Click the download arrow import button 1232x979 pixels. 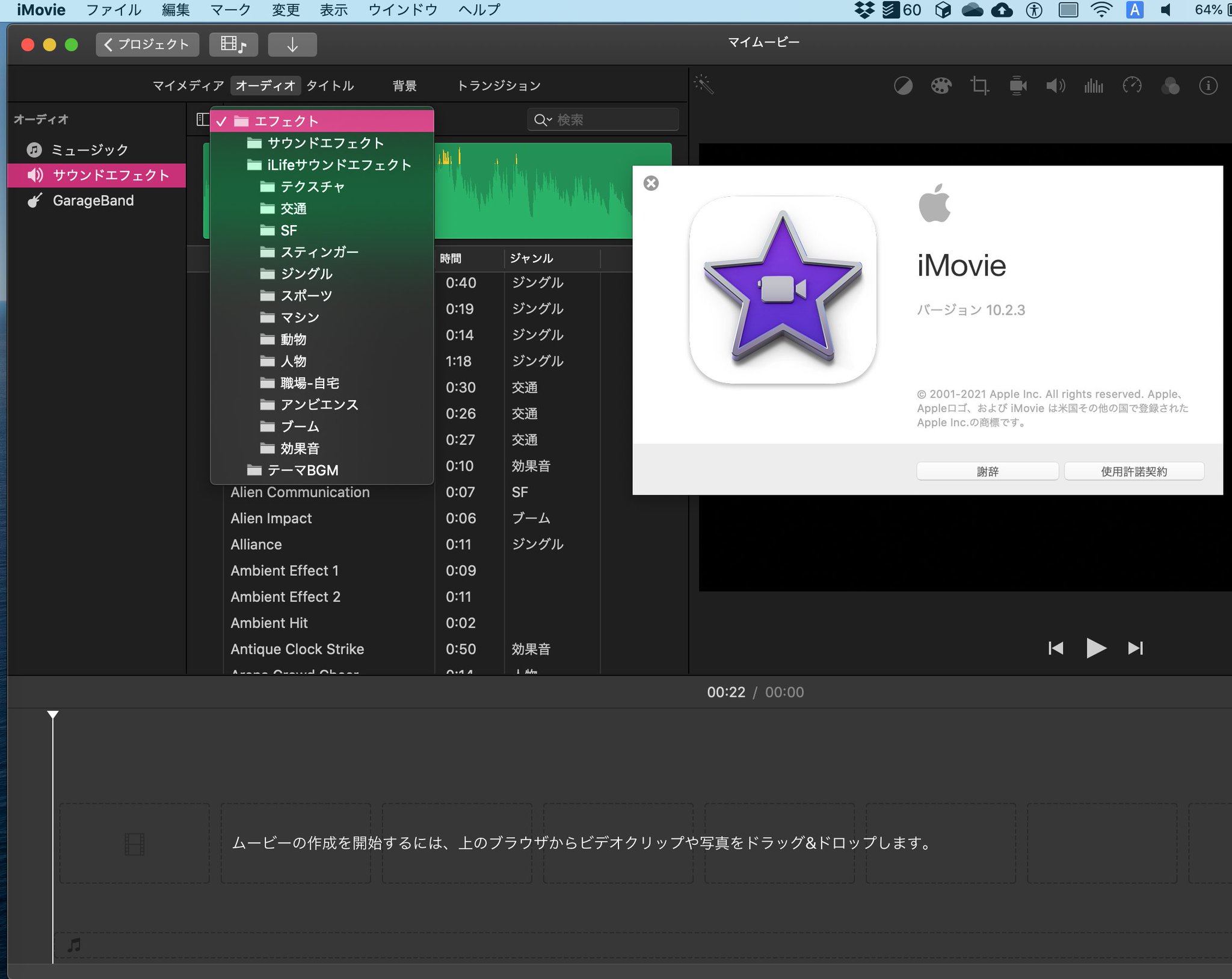(x=292, y=45)
